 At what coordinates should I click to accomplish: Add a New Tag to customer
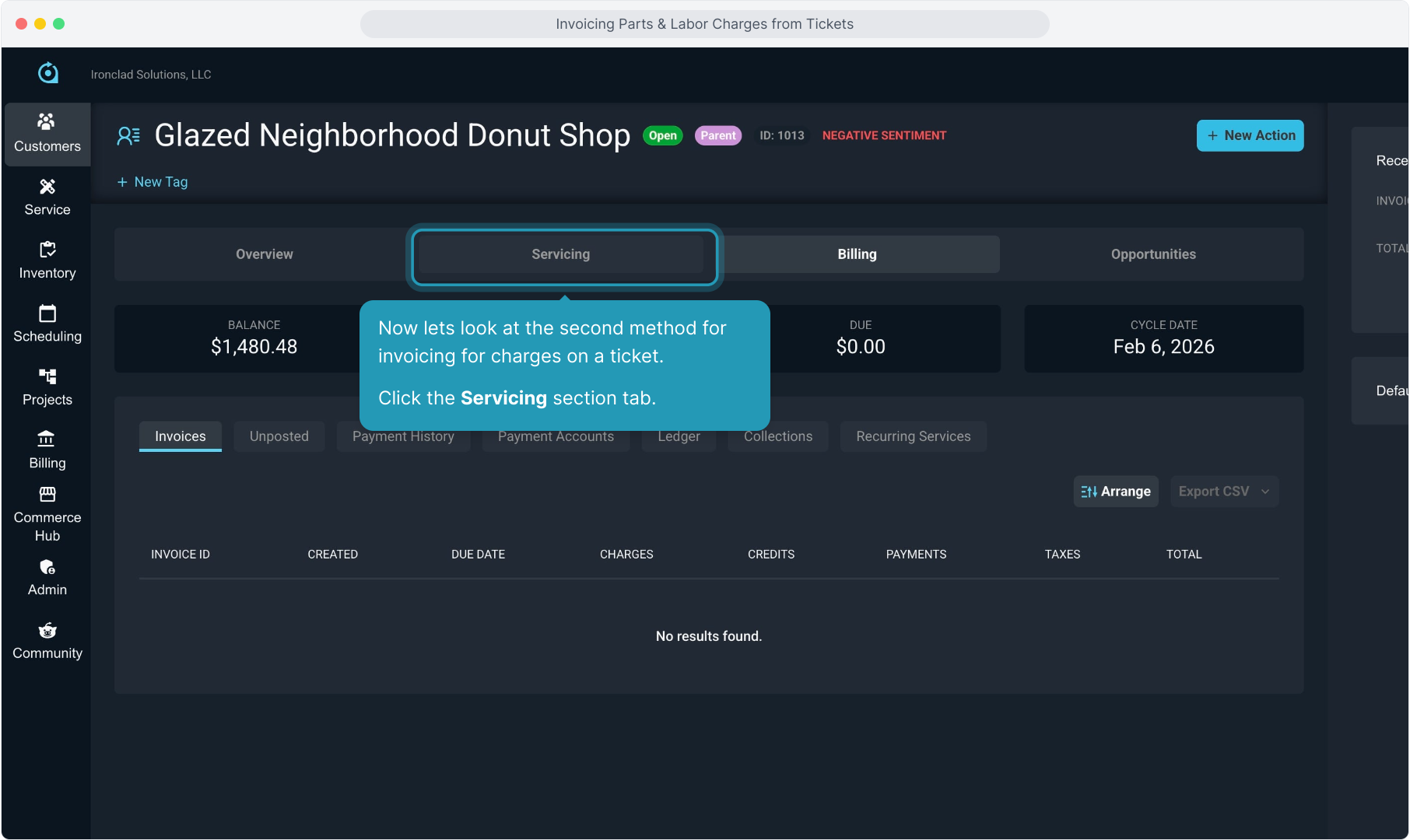coord(153,182)
